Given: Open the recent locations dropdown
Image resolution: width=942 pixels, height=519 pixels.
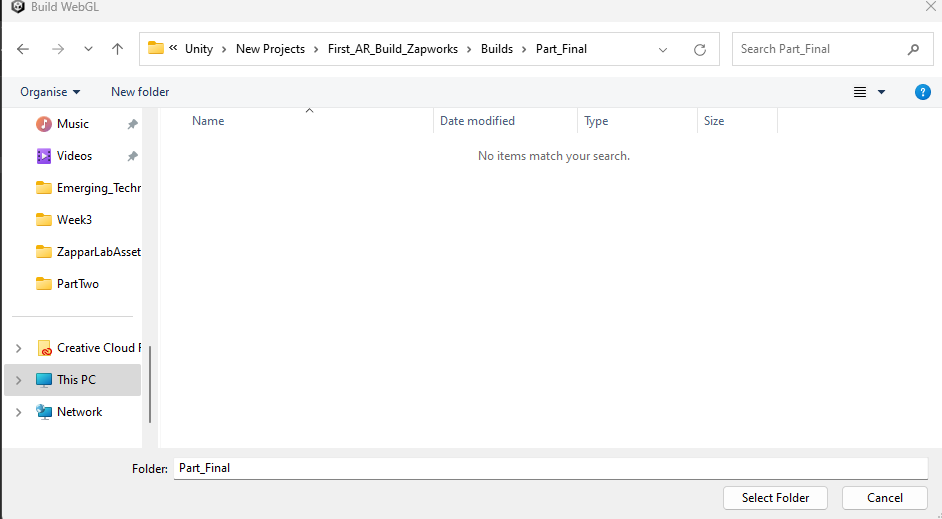Looking at the screenshot, I should click(x=88, y=49).
